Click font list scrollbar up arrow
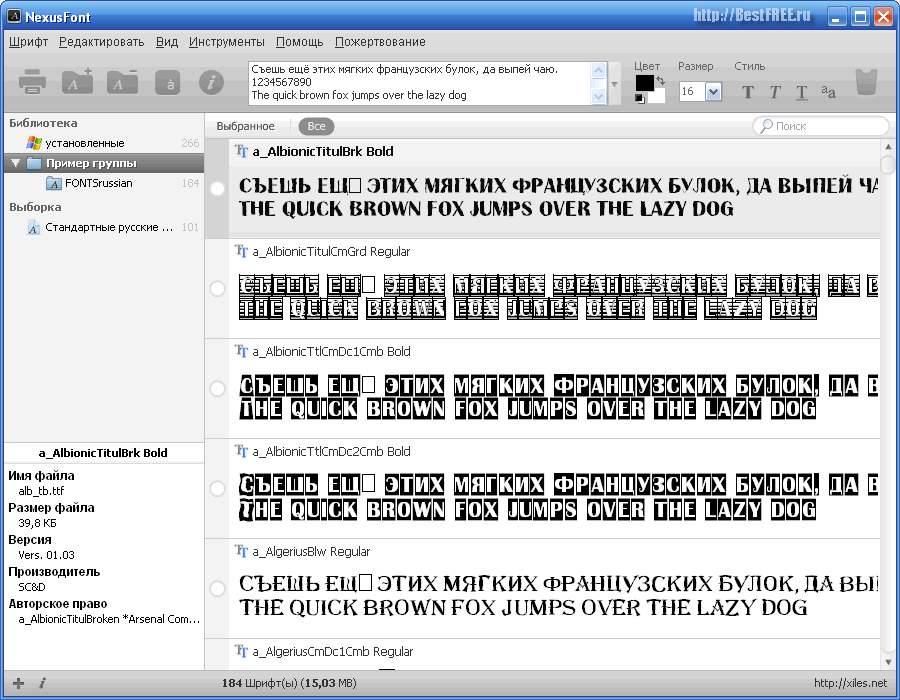 [889, 147]
